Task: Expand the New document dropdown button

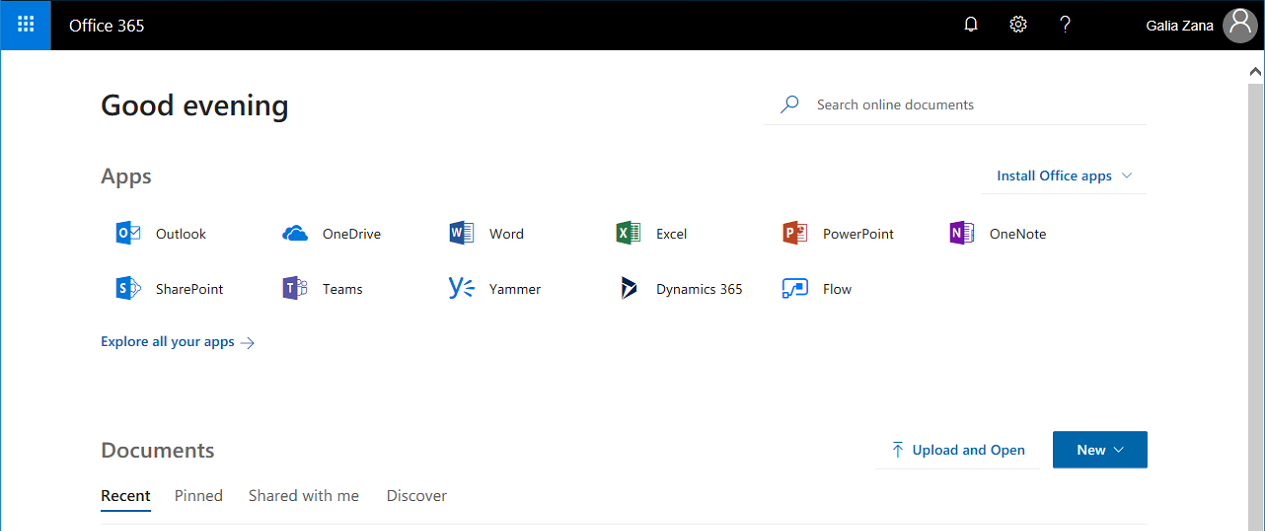Action: coord(1099,450)
